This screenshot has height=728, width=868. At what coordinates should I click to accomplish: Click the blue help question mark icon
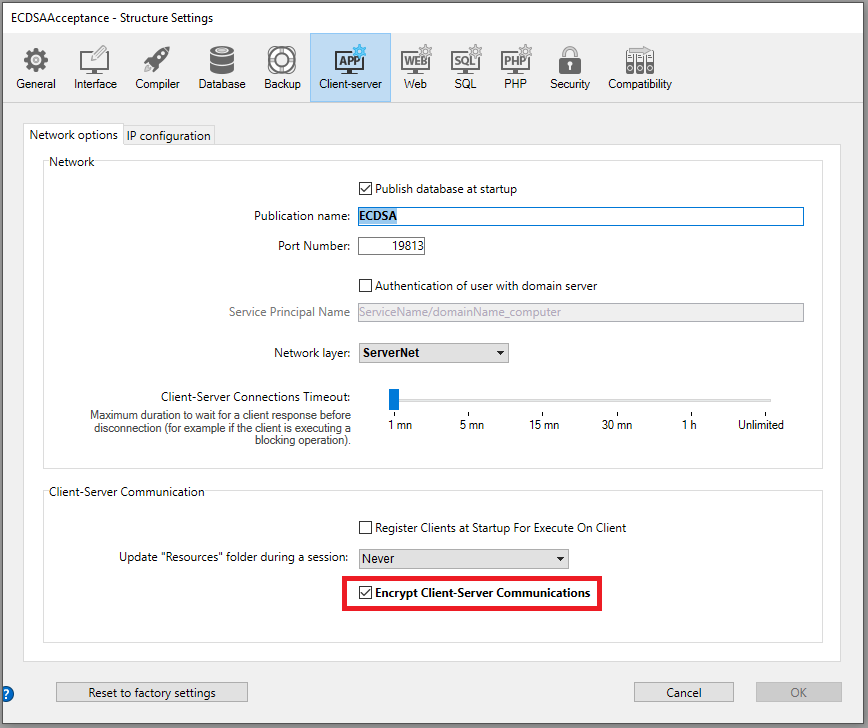pos(7,694)
